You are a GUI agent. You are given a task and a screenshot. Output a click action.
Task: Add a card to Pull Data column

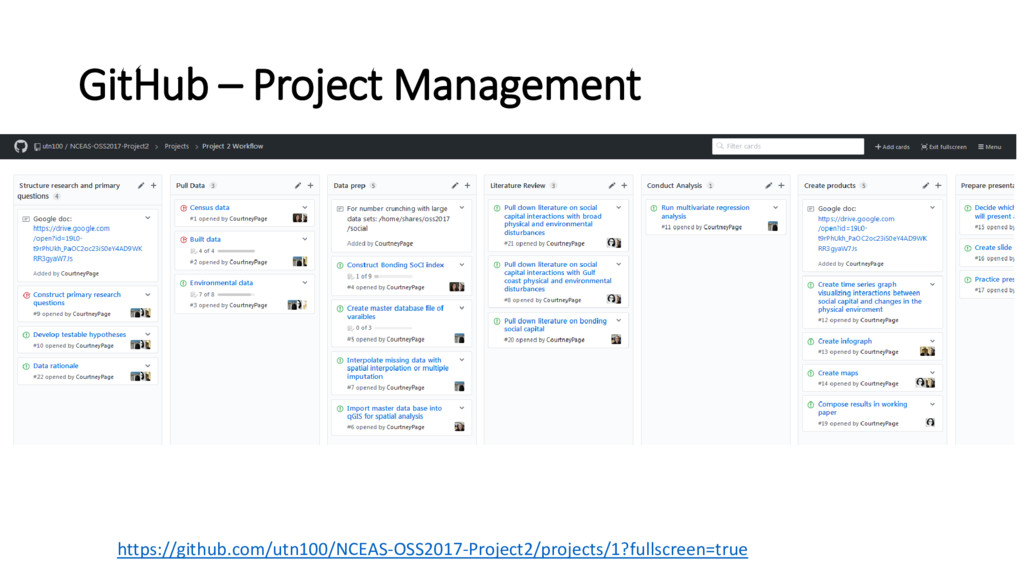coord(310,185)
